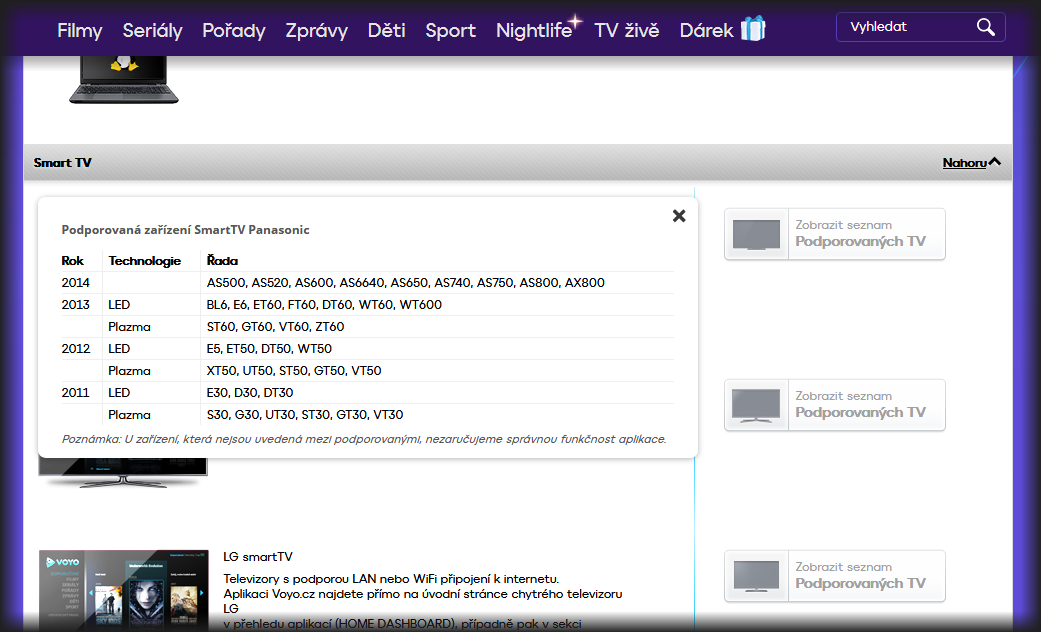Show second Zobrazit seznam Podporovaných TV list
1041x632 pixels.
coord(835,406)
